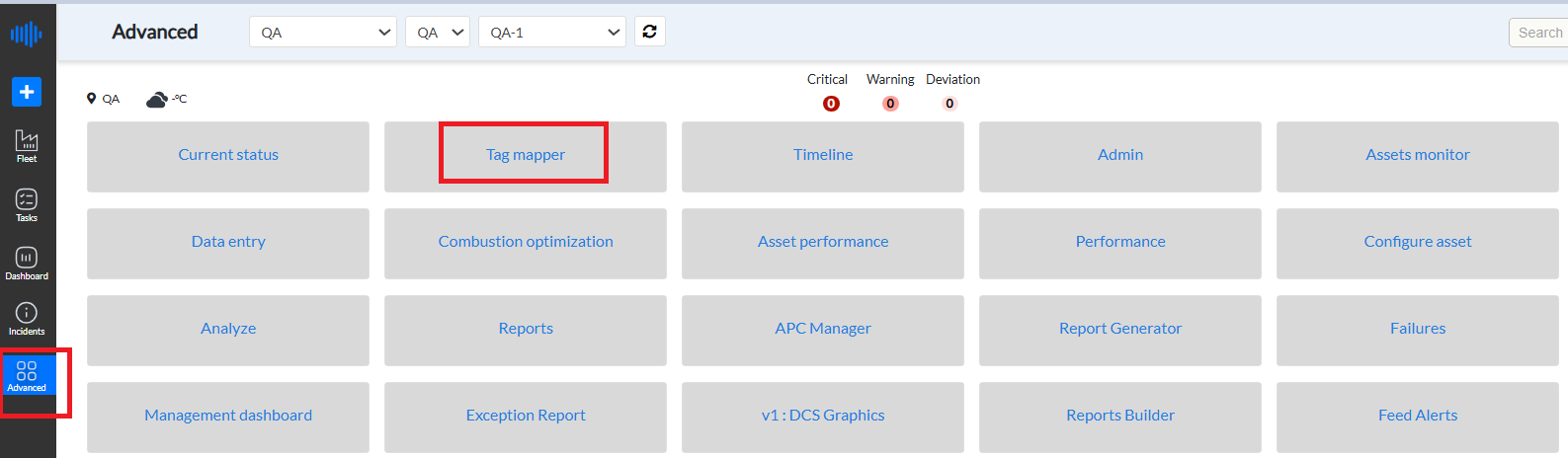Open the Incidents sidebar icon
Screen dimensions: 1568x458
27,319
